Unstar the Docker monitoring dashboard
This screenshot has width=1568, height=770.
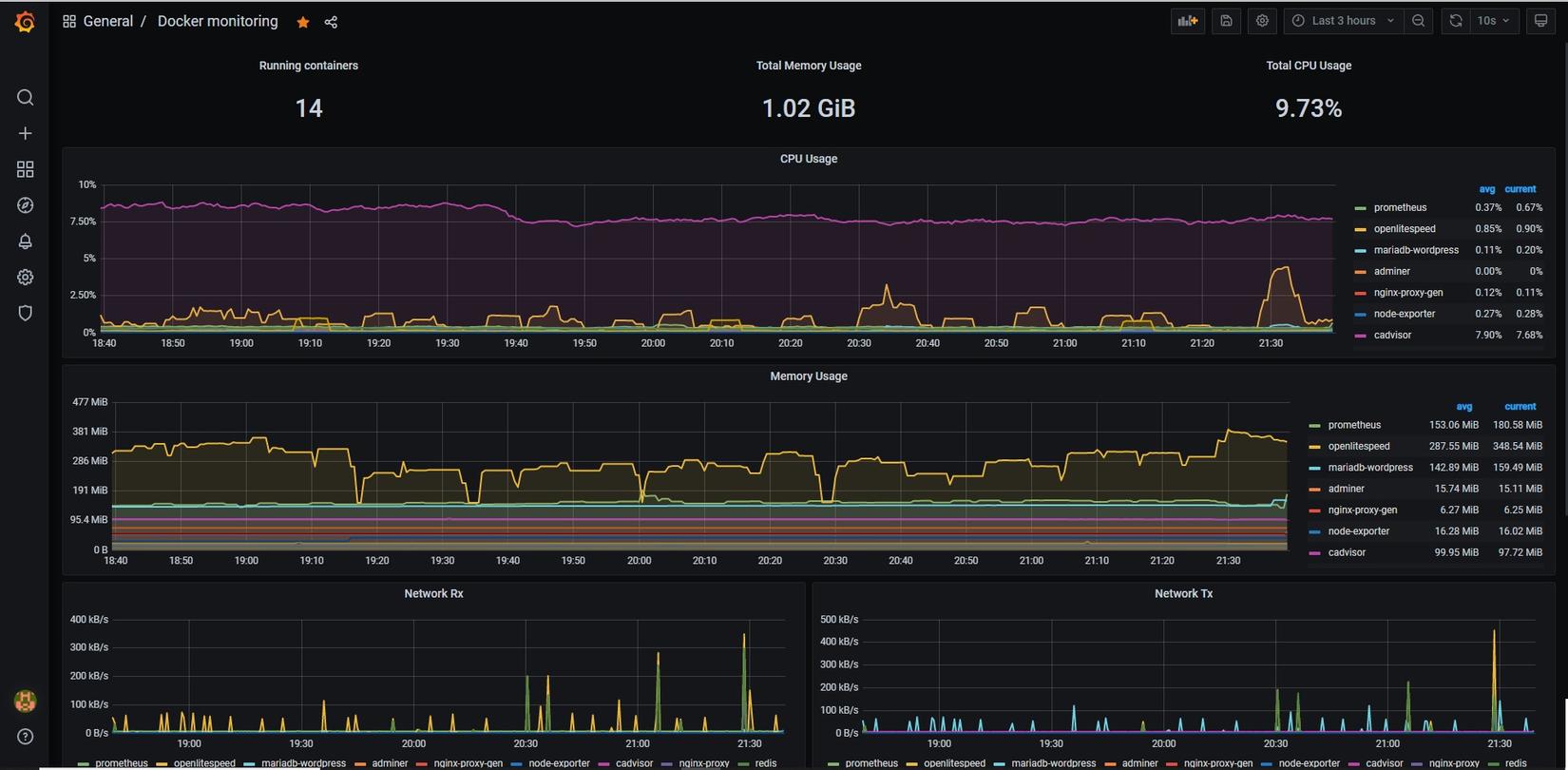303,22
